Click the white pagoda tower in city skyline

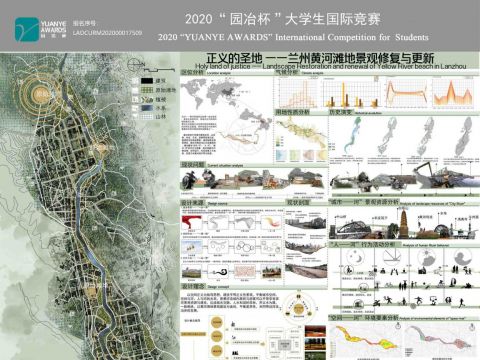tap(403, 222)
